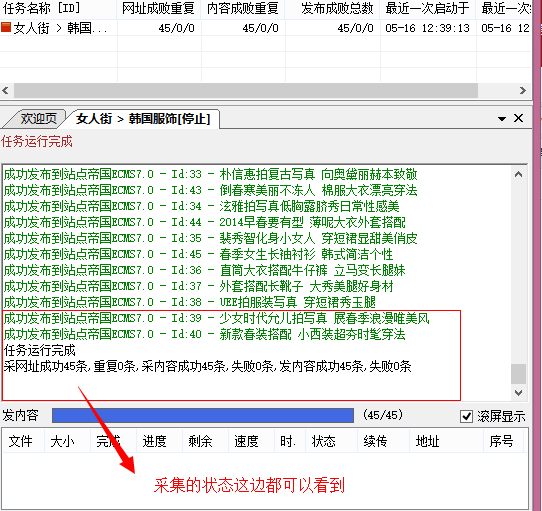This screenshot has height=511, width=542.
Task: Click the vertical scrollbar thumb in log
Action: point(518,374)
